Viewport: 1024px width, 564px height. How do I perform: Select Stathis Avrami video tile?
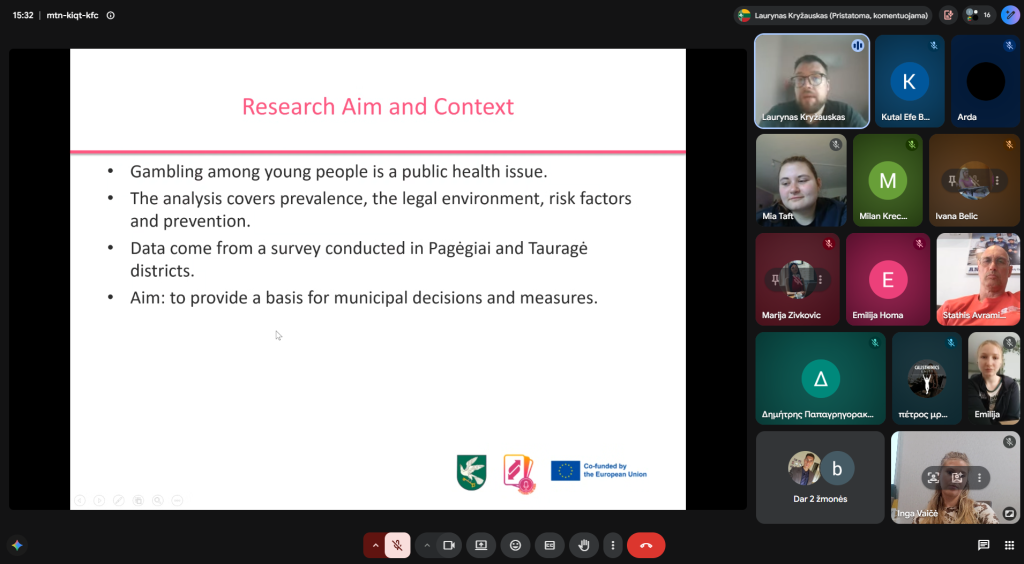978,279
